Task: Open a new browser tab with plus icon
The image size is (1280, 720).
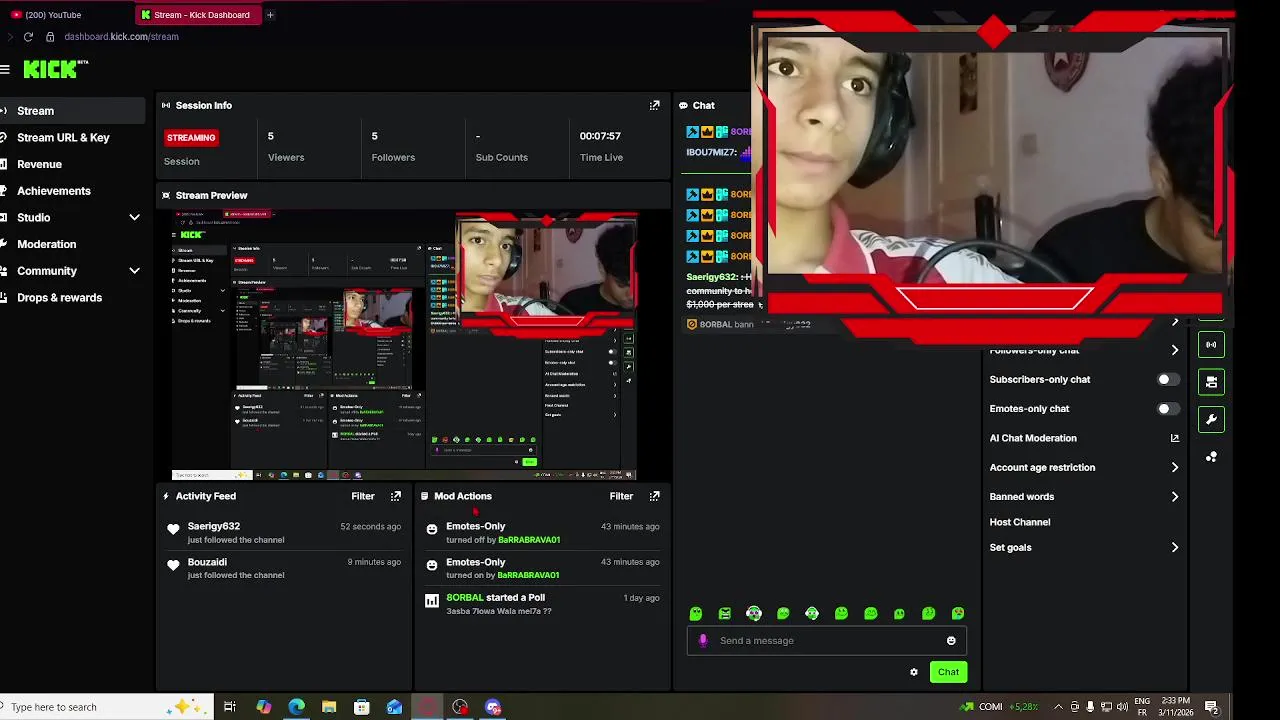Action: point(270,15)
